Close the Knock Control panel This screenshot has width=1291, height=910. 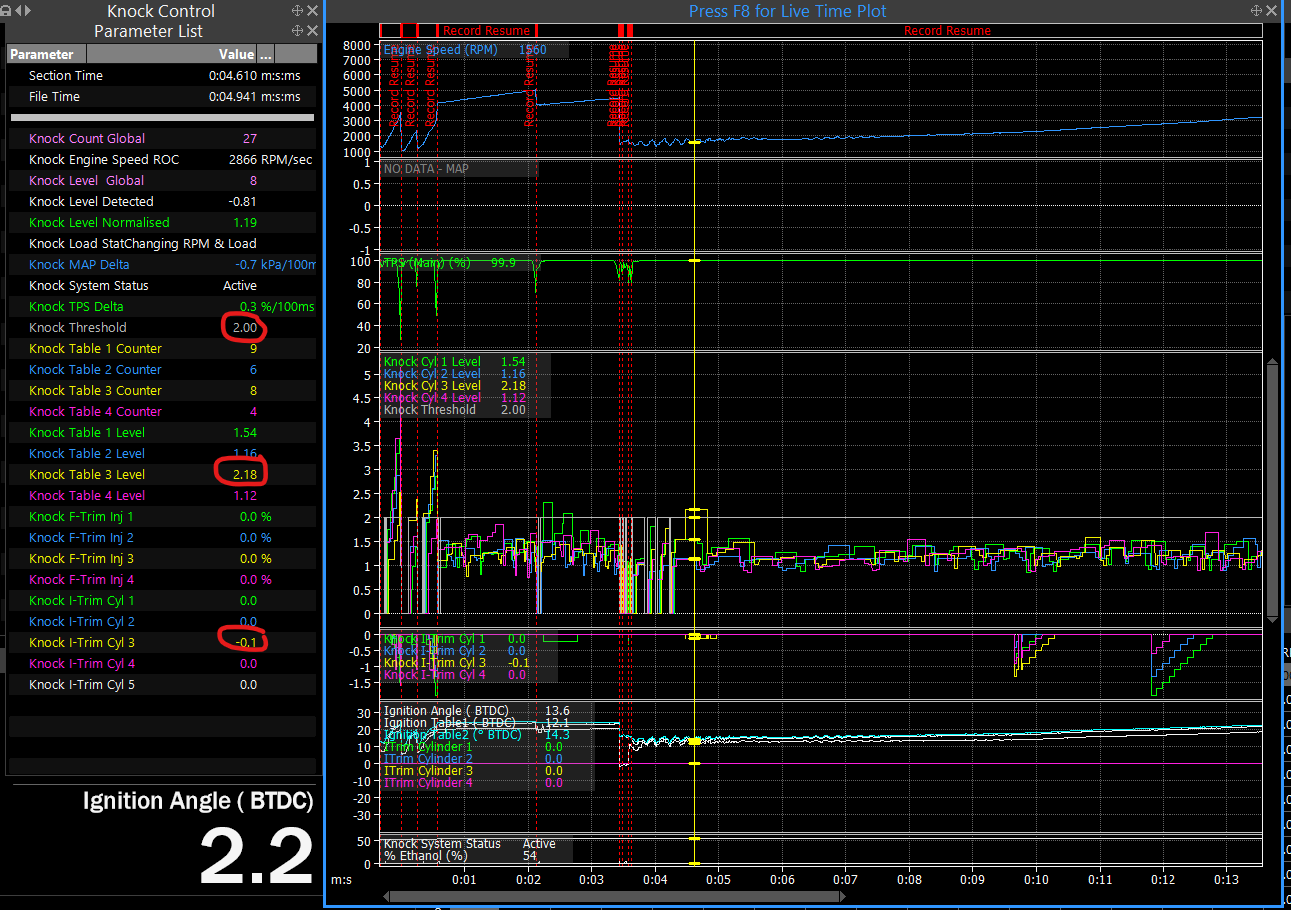(313, 10)
